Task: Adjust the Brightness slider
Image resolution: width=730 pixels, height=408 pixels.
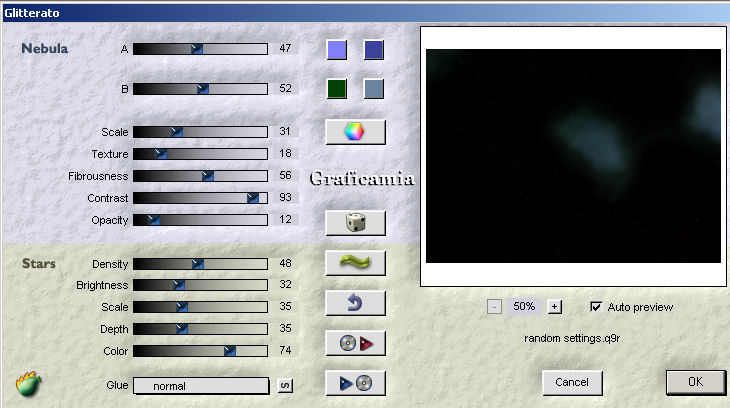Action: coord(200,285)
